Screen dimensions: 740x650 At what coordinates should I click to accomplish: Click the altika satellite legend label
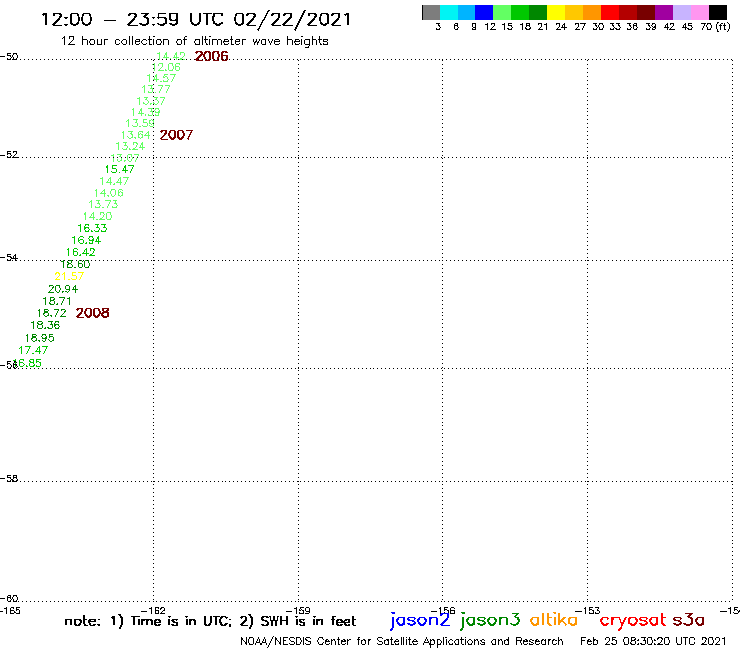[553, 619]
